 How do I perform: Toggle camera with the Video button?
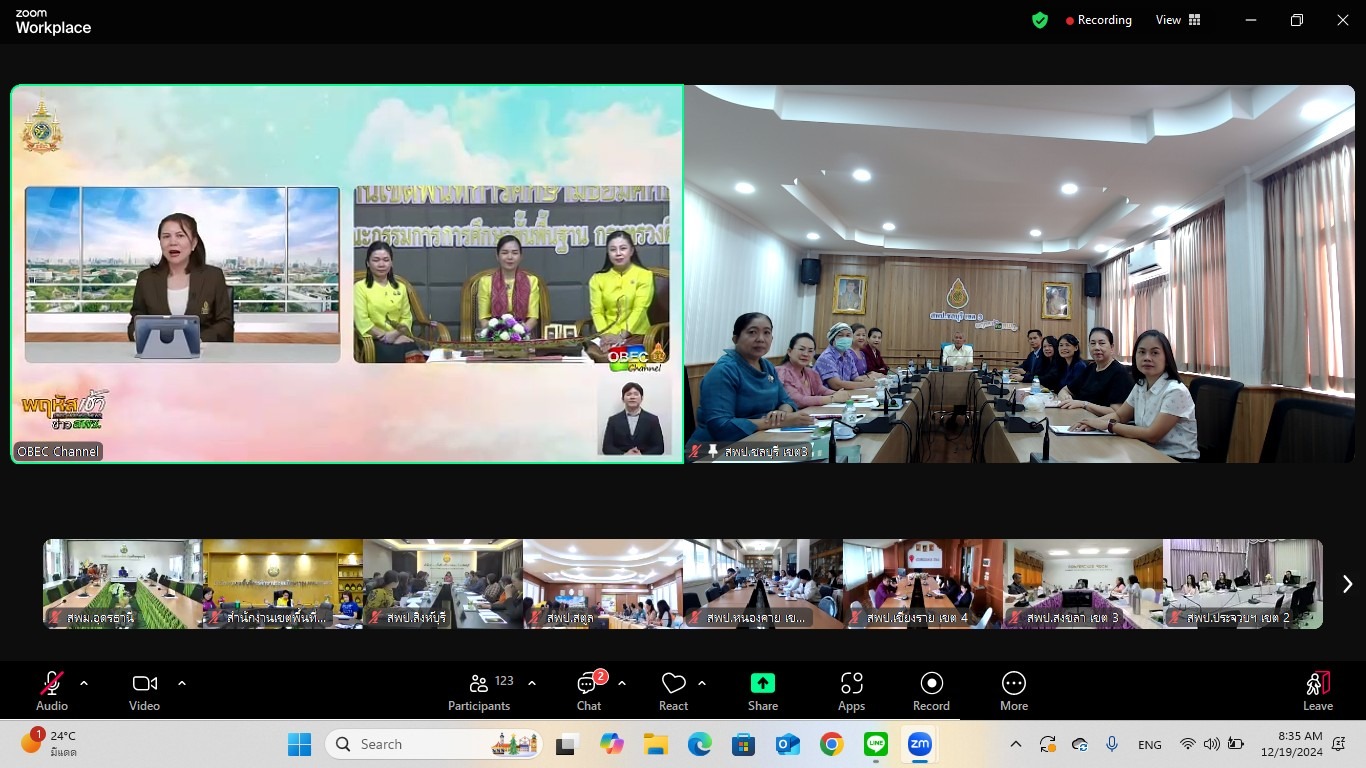click(x=144, y=690)
